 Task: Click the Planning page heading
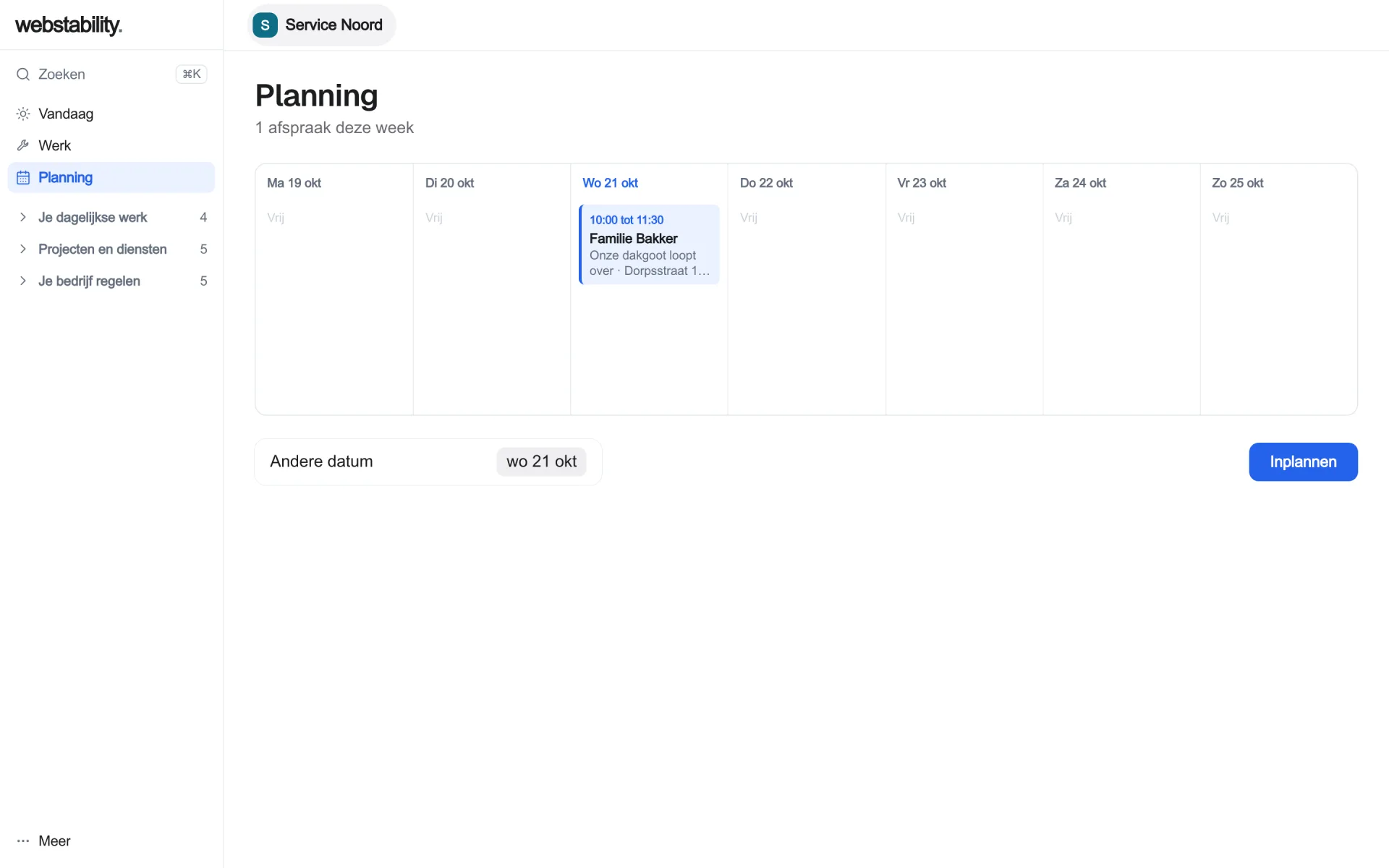click(x=316, y=95)
